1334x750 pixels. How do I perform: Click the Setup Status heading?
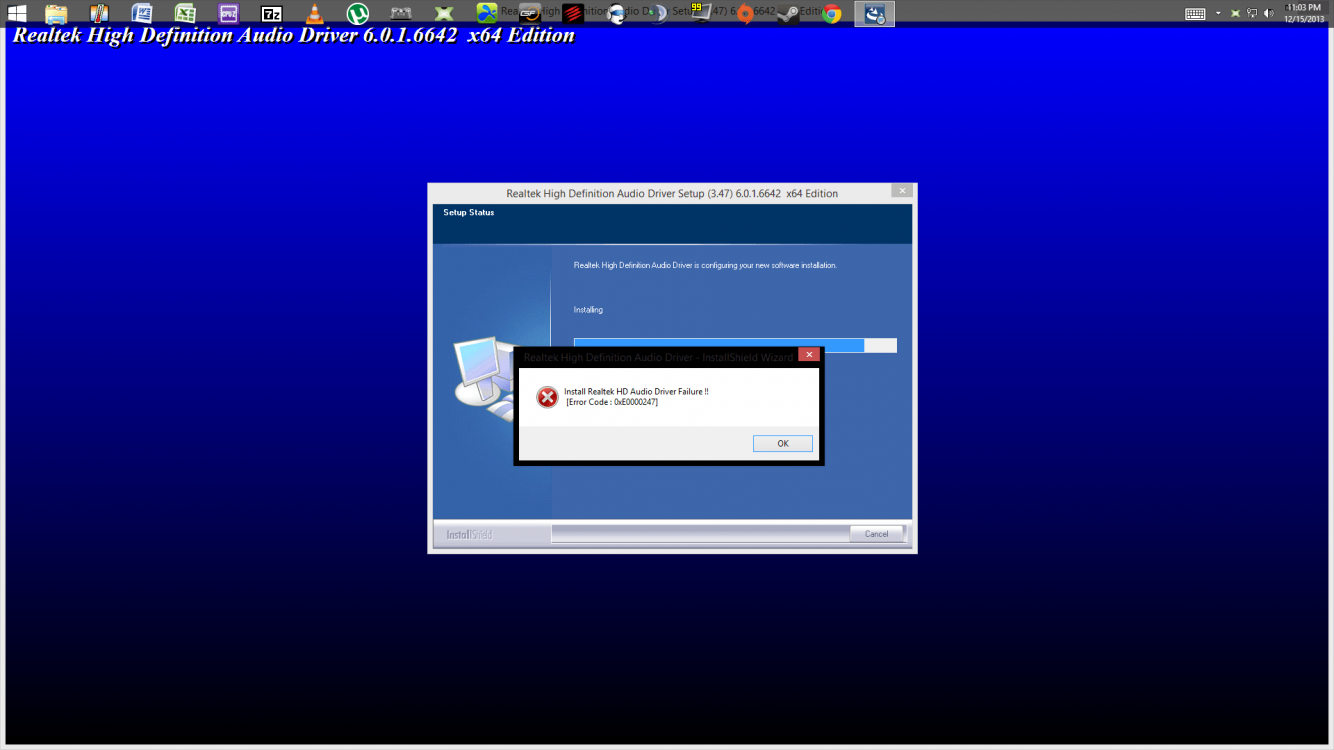[x=469, y=212]
